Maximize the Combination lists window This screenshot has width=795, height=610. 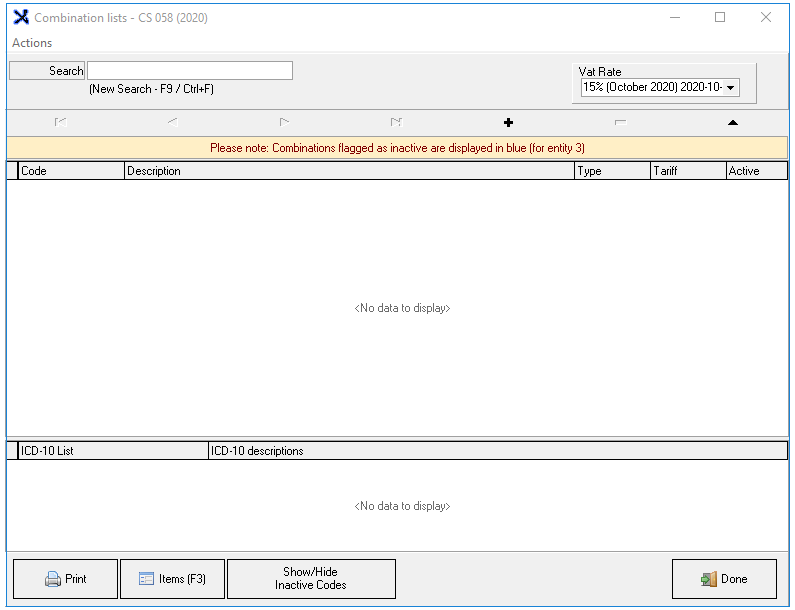[720, 17]
